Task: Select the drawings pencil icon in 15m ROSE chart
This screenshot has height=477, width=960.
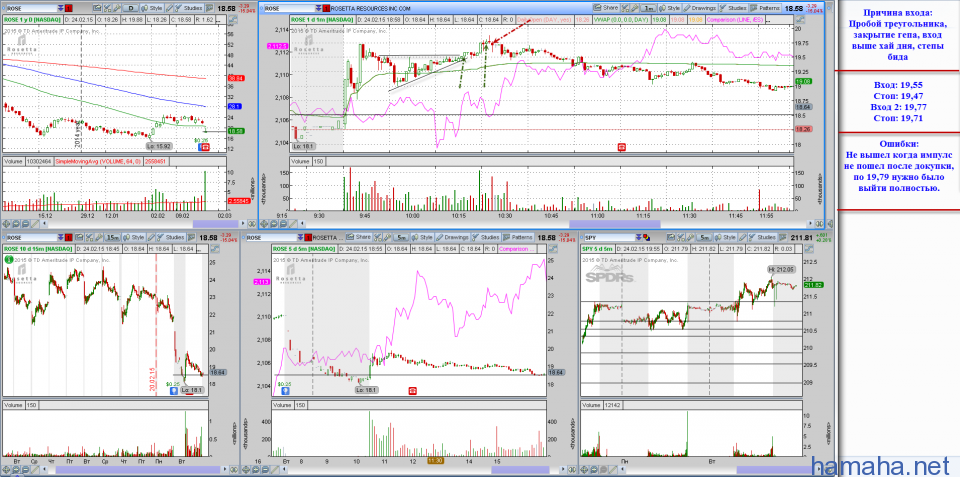Action: click(x=151, y=237)
